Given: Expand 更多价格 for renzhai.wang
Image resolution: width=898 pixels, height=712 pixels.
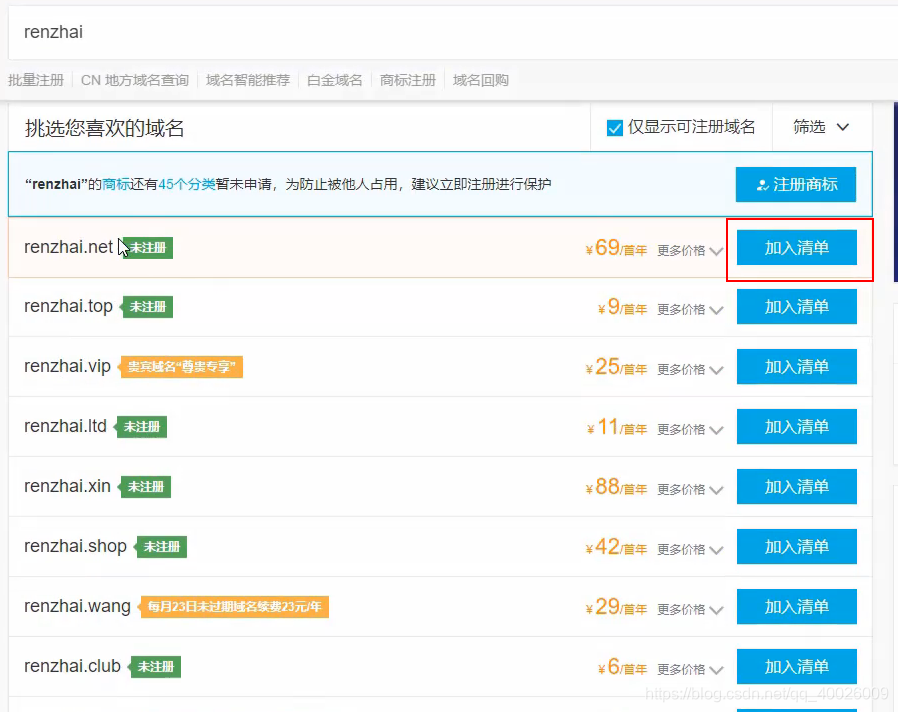Looking at the screenshot, I should (x=690, y=609).
